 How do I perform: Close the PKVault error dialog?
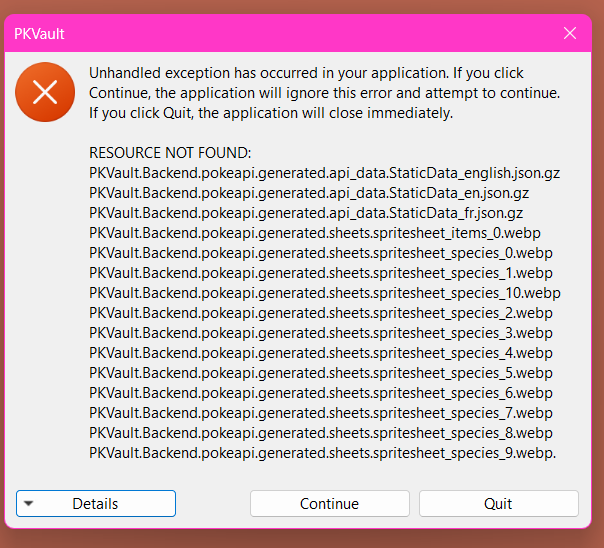click(570, 33)
